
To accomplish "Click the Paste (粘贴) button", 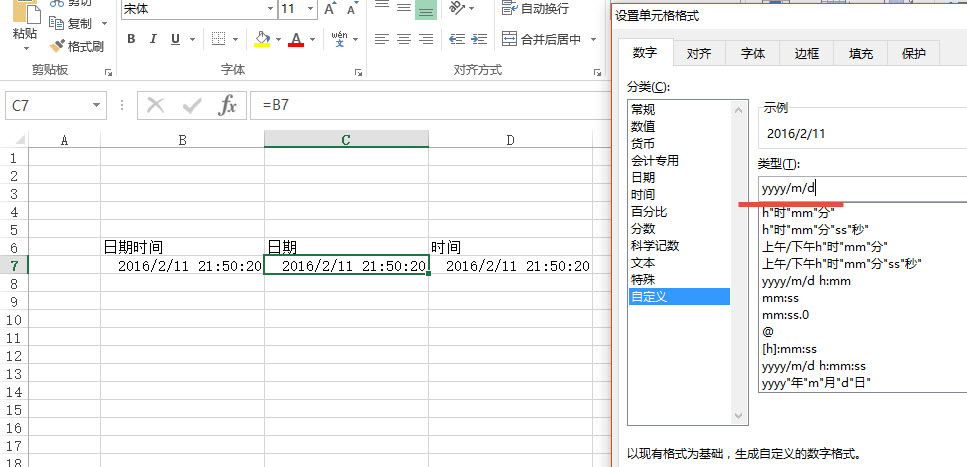I will [x=25, y=20].
